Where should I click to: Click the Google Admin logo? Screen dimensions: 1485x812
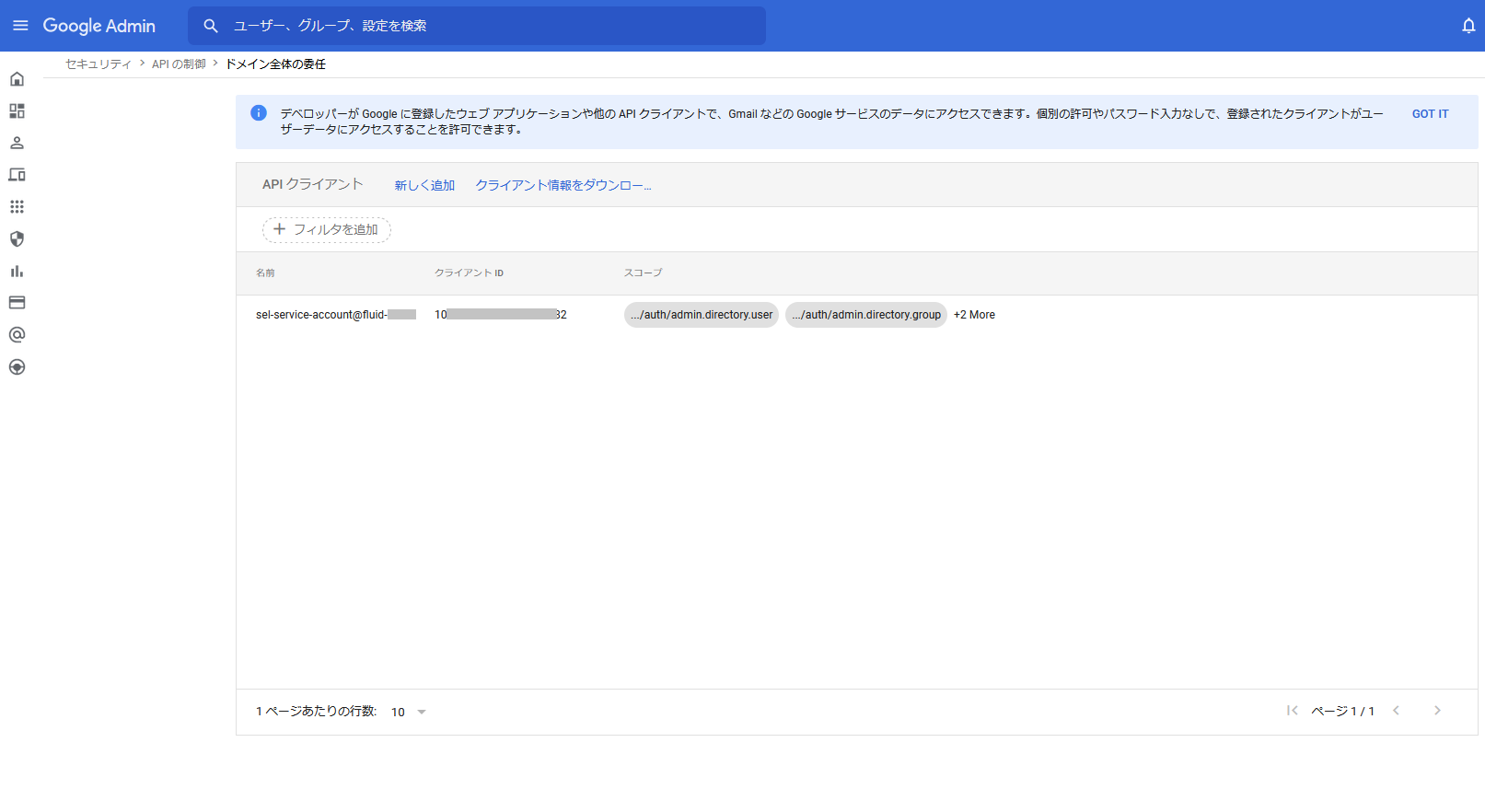point(99,26)
